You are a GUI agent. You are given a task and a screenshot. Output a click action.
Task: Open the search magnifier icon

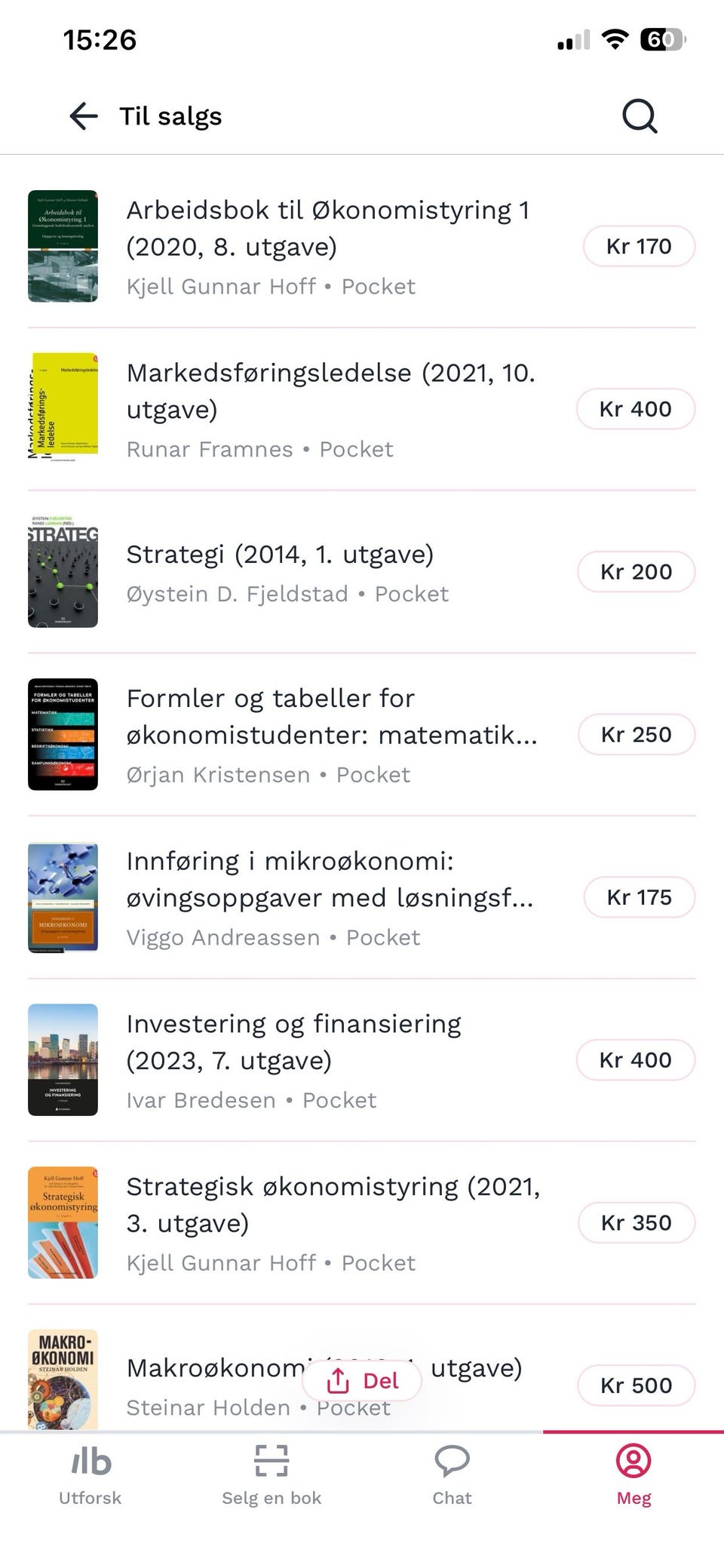pyautogui.click(x=640, y=116)
